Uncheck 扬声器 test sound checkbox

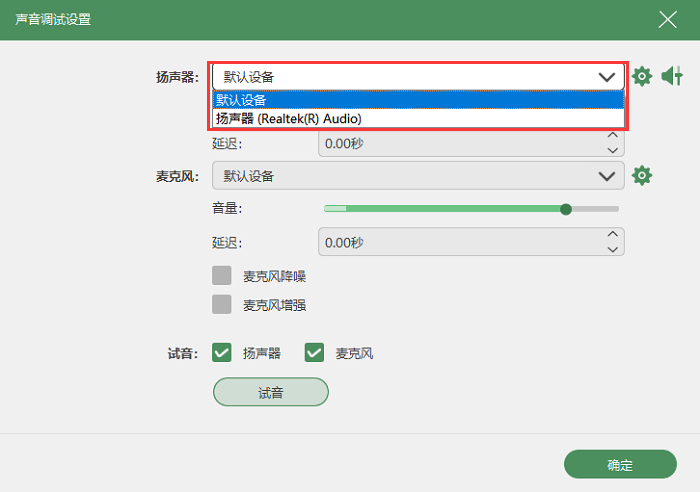222,352
